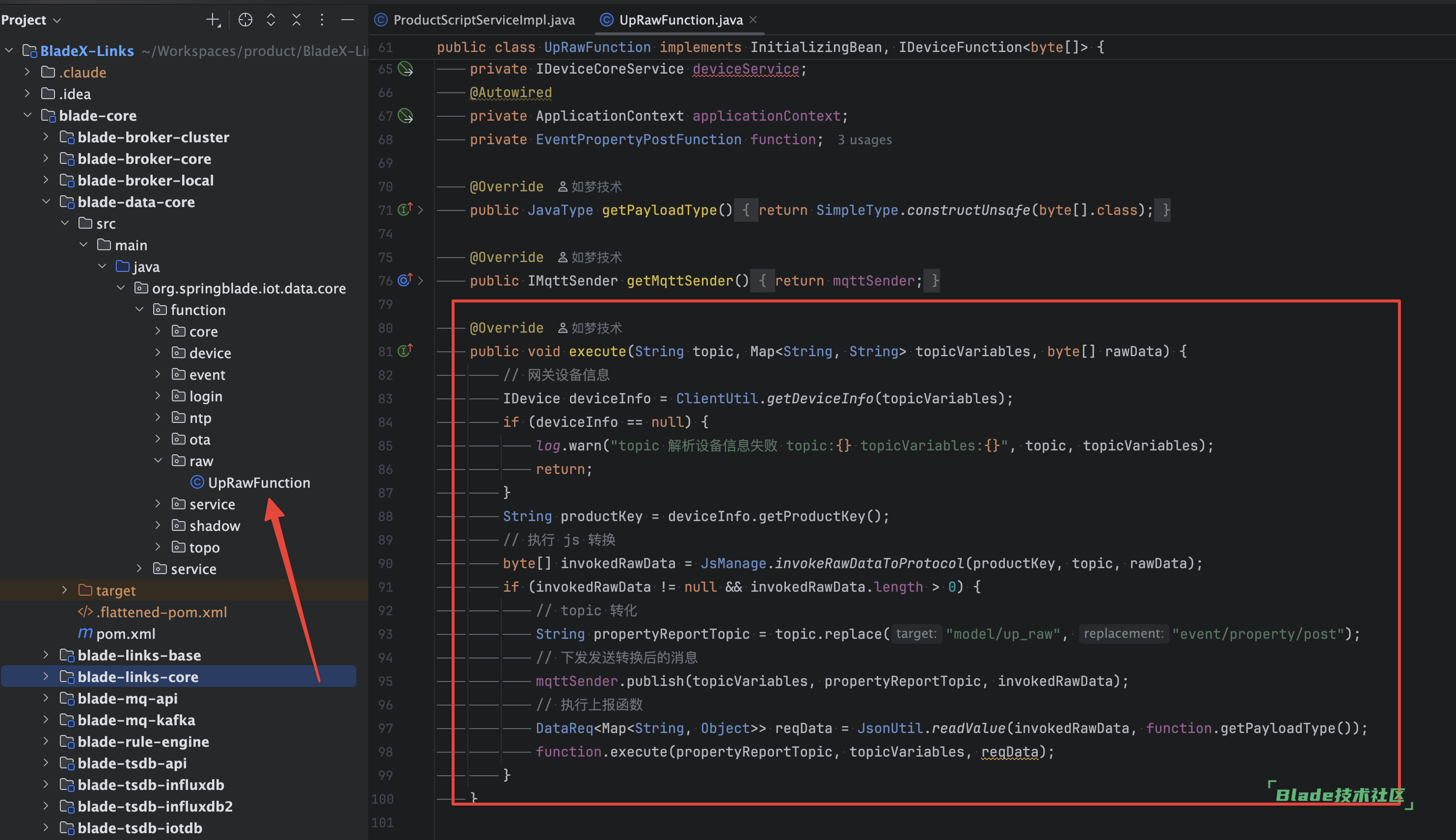Open Project panel options kebab menu
The height and width of the screenshot is (840, 1456).
(322, 20)
